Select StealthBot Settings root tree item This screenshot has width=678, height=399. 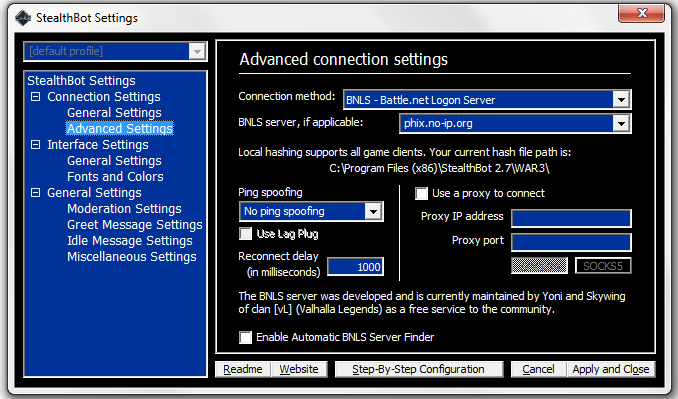81,80
